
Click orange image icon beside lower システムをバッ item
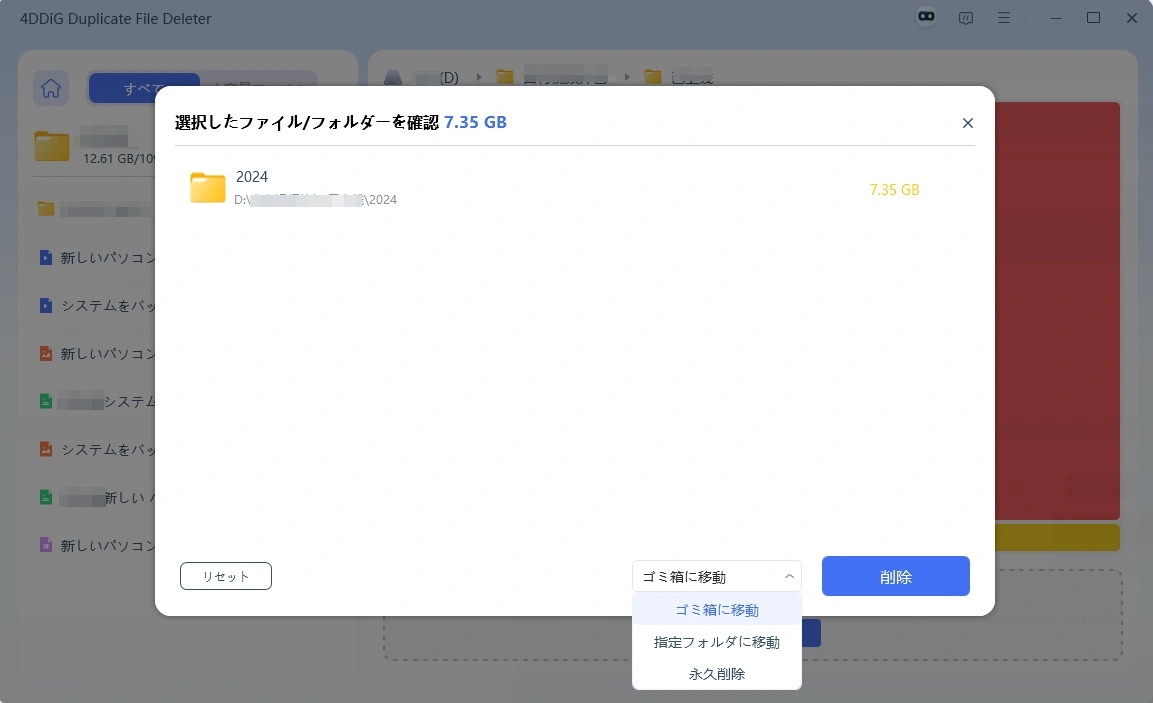pos(46,449)
